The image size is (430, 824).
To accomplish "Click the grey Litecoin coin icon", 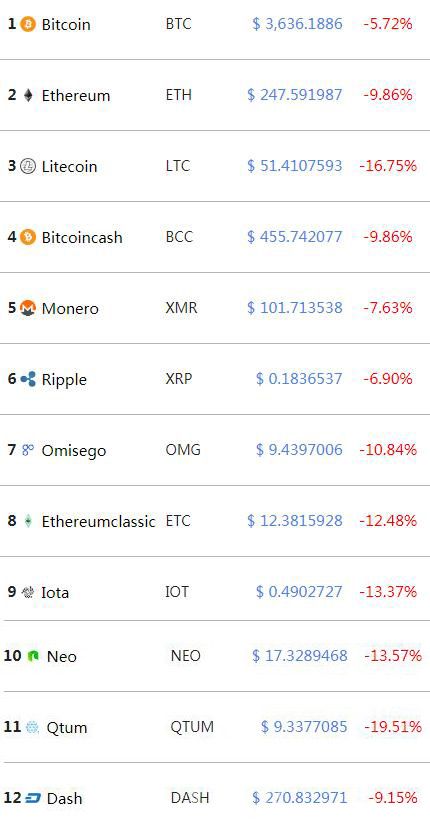I will point(28,166).
